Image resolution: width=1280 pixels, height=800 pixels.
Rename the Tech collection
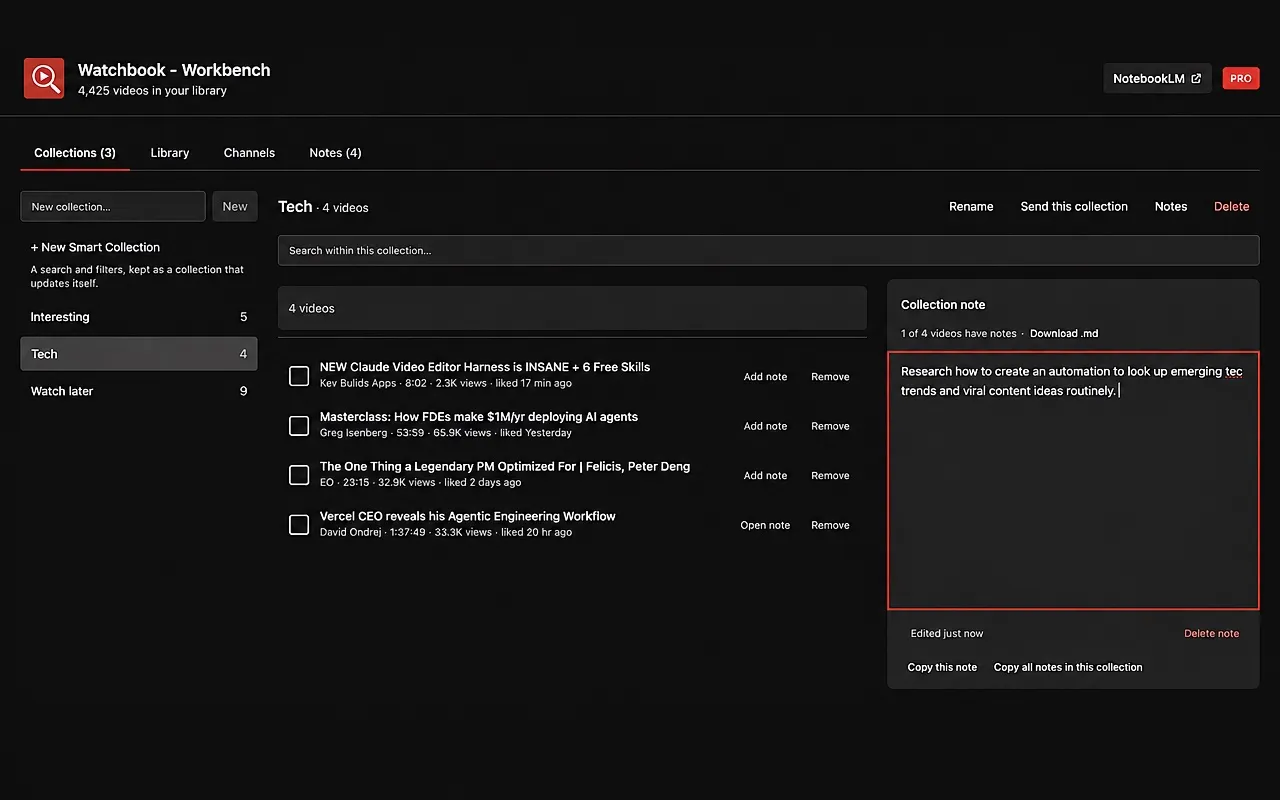(971, 207)
